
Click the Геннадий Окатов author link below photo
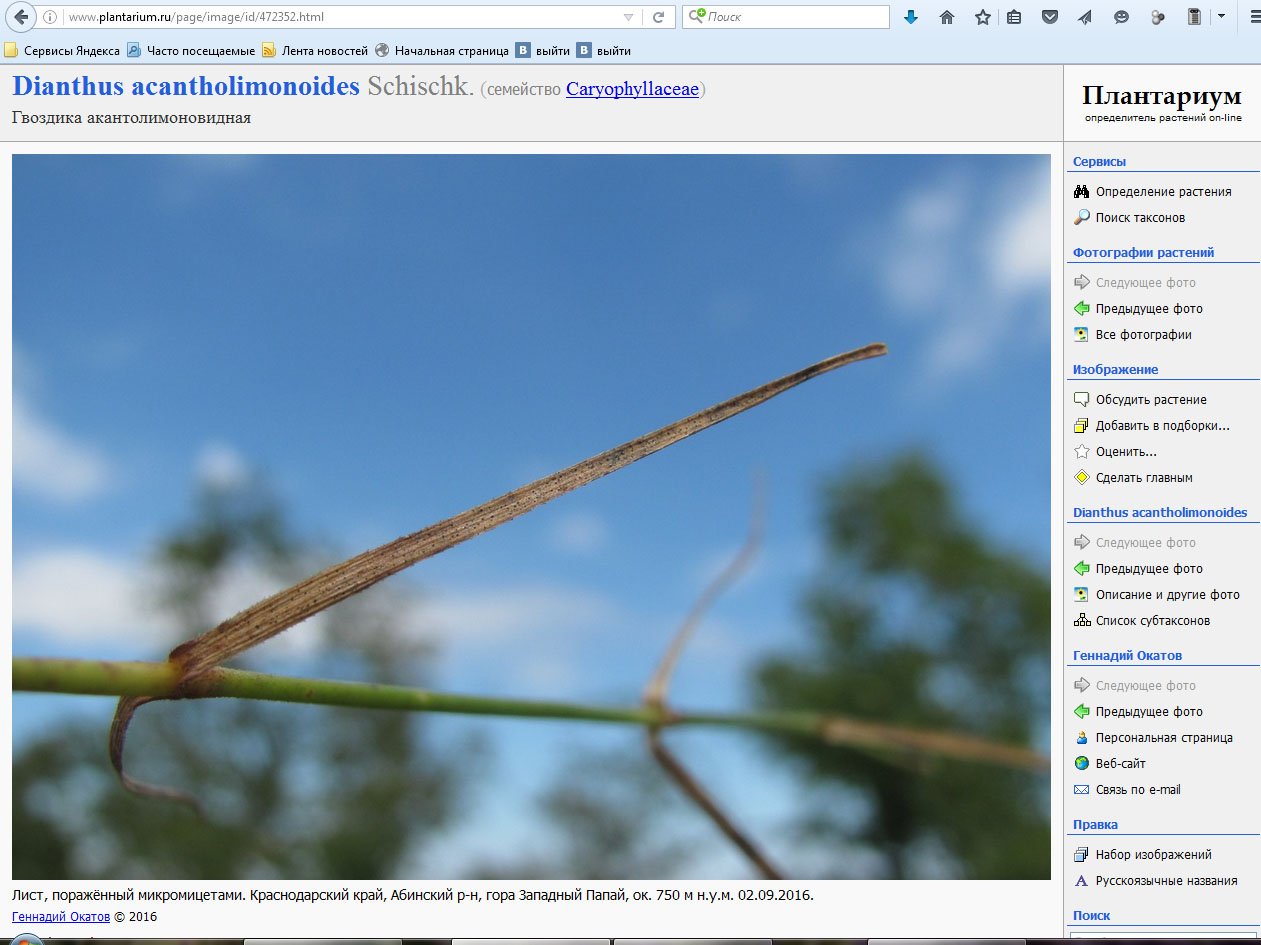pyautogui.click(x=60, y=916)
